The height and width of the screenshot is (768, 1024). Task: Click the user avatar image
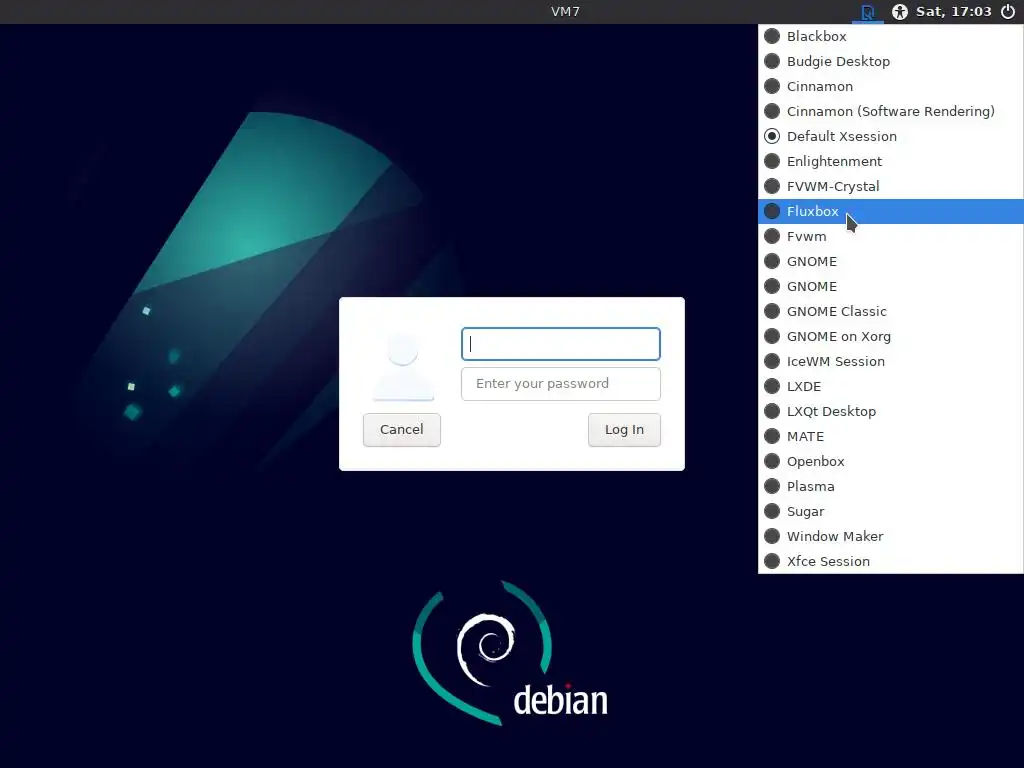pos(403,366)
